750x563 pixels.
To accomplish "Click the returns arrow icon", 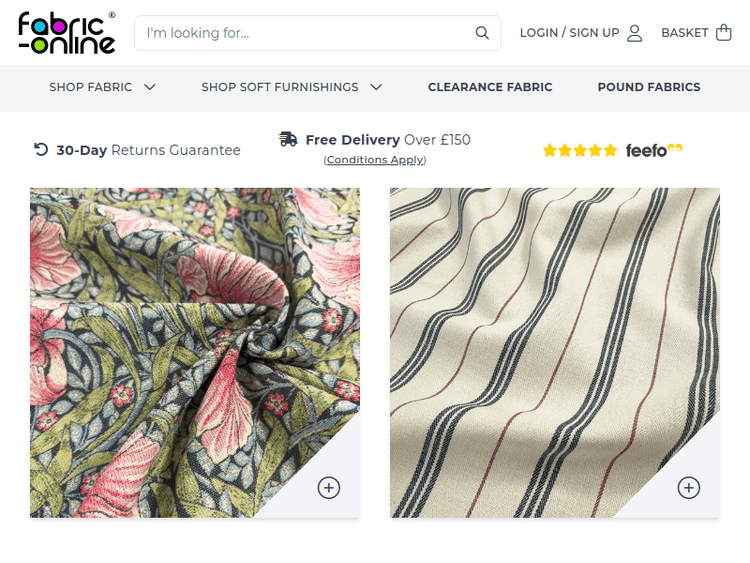I will point(41,149).
